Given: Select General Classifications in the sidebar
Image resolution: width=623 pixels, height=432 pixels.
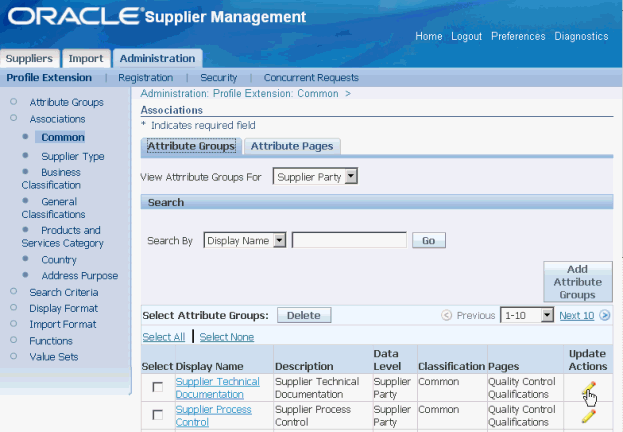Looking at the screenshot, I should [53, 208].
